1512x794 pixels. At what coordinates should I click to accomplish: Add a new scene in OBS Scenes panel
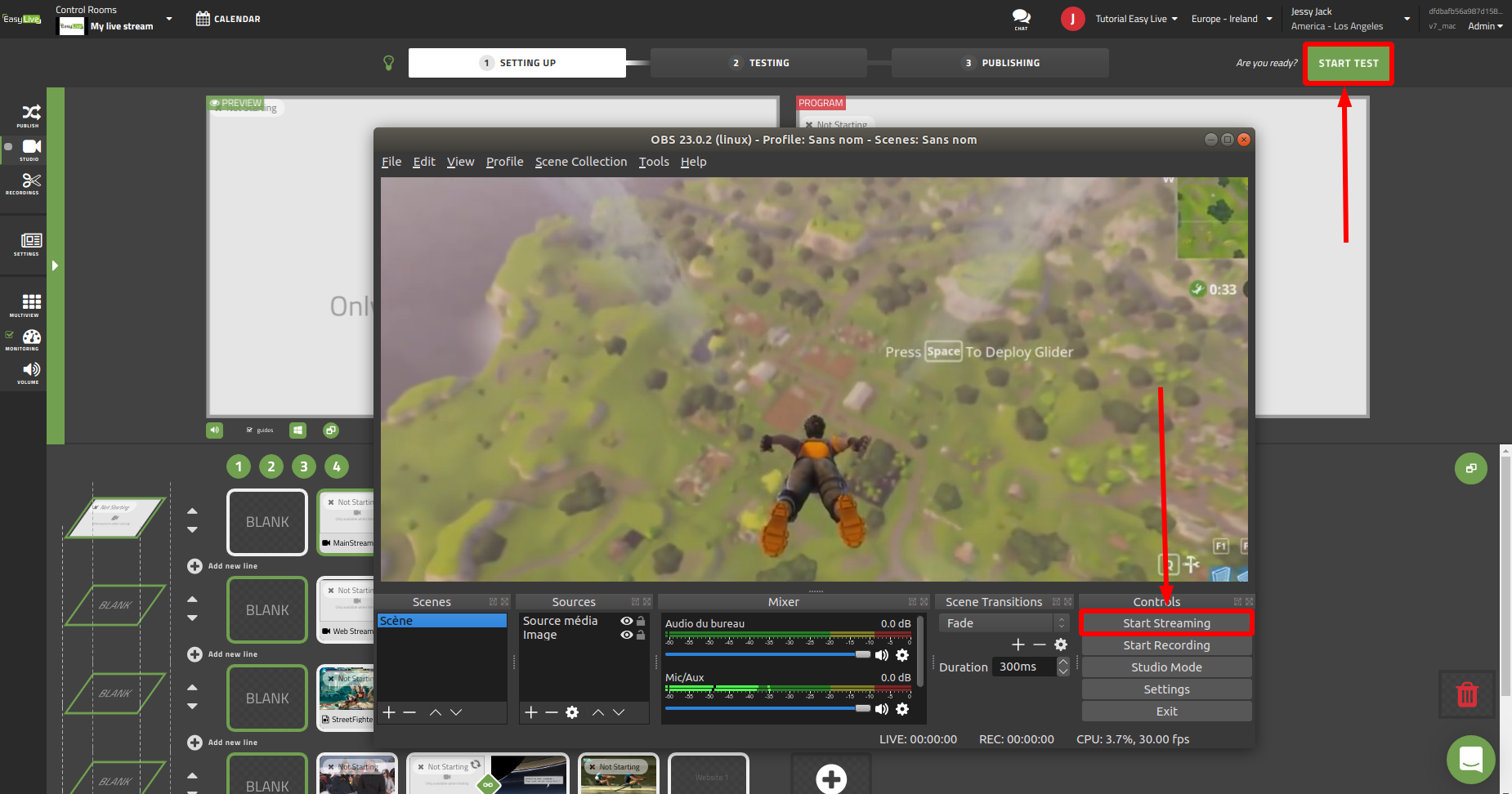pyautogui.click(x=389, y=712)
